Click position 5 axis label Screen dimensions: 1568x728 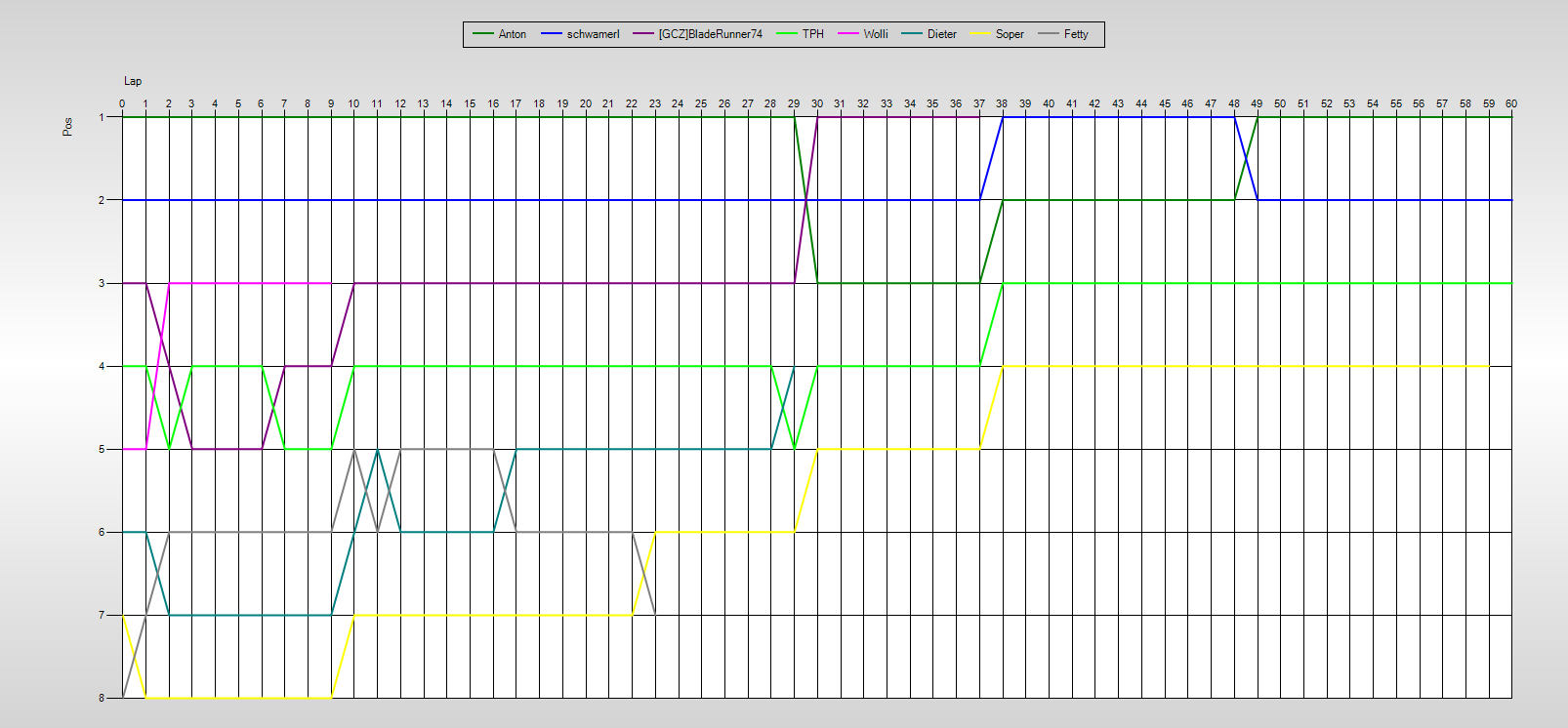tap(102, 449)
